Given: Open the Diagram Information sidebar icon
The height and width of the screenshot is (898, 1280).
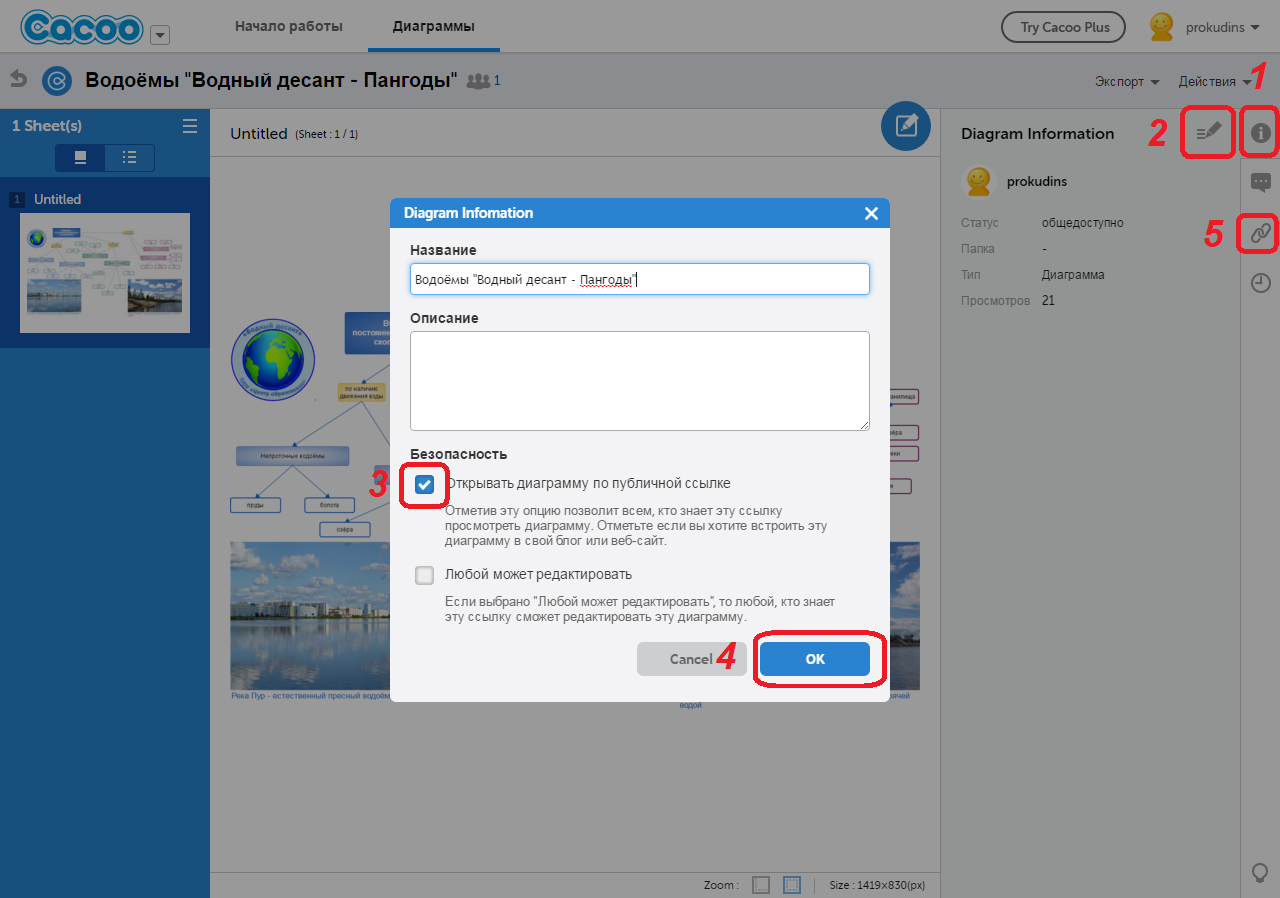Looking at the screenshot, I should pos(1261,133).
